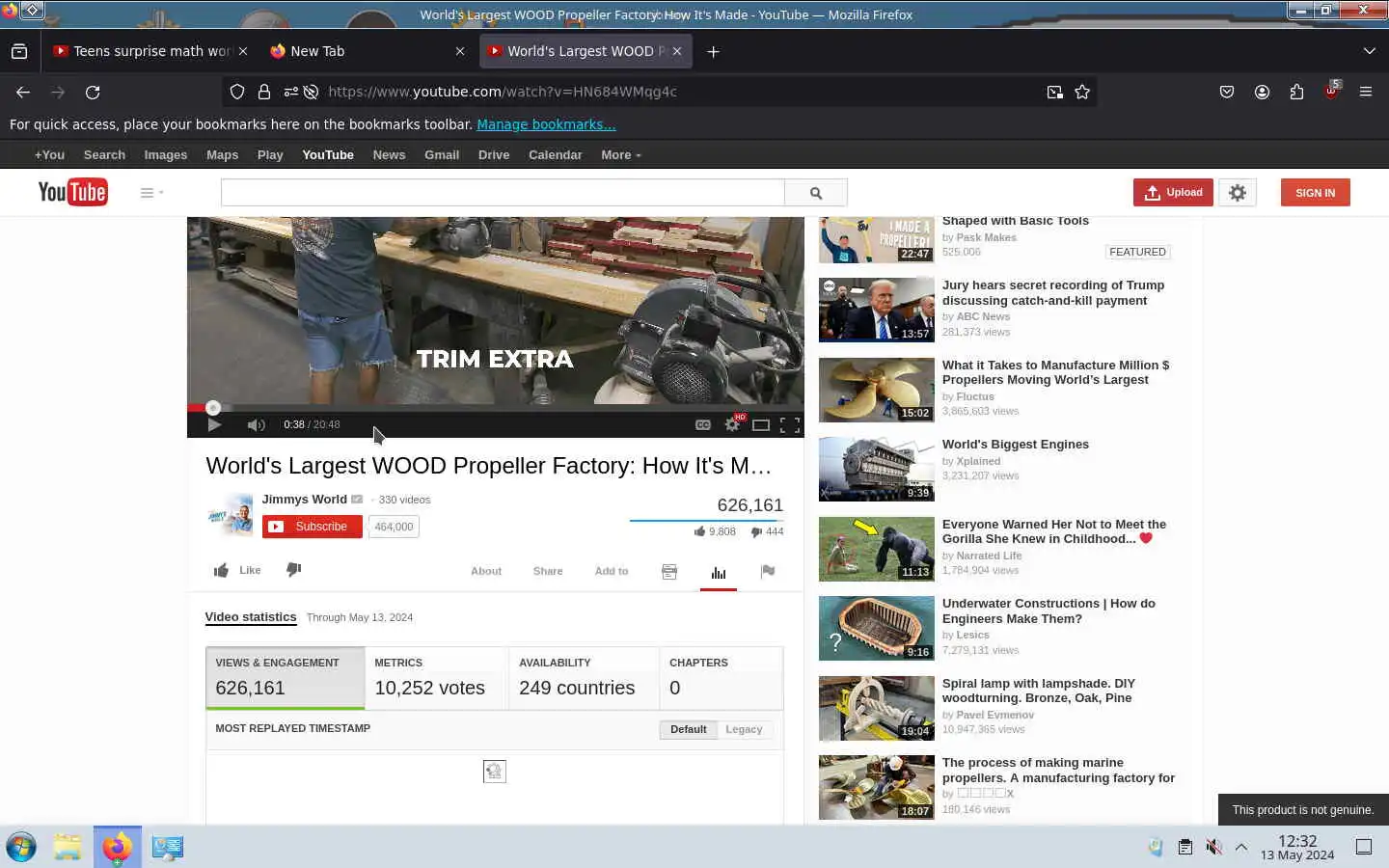Open video player settings gear
Image resolution: width=1389 pixels, height=868 pixels.
732,424
